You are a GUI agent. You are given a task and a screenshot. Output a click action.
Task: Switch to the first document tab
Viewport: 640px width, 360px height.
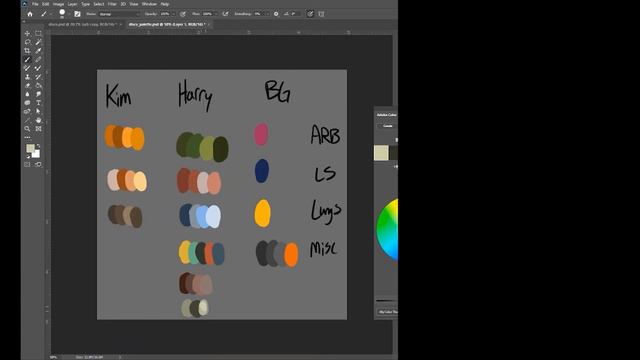coord(84,24)
